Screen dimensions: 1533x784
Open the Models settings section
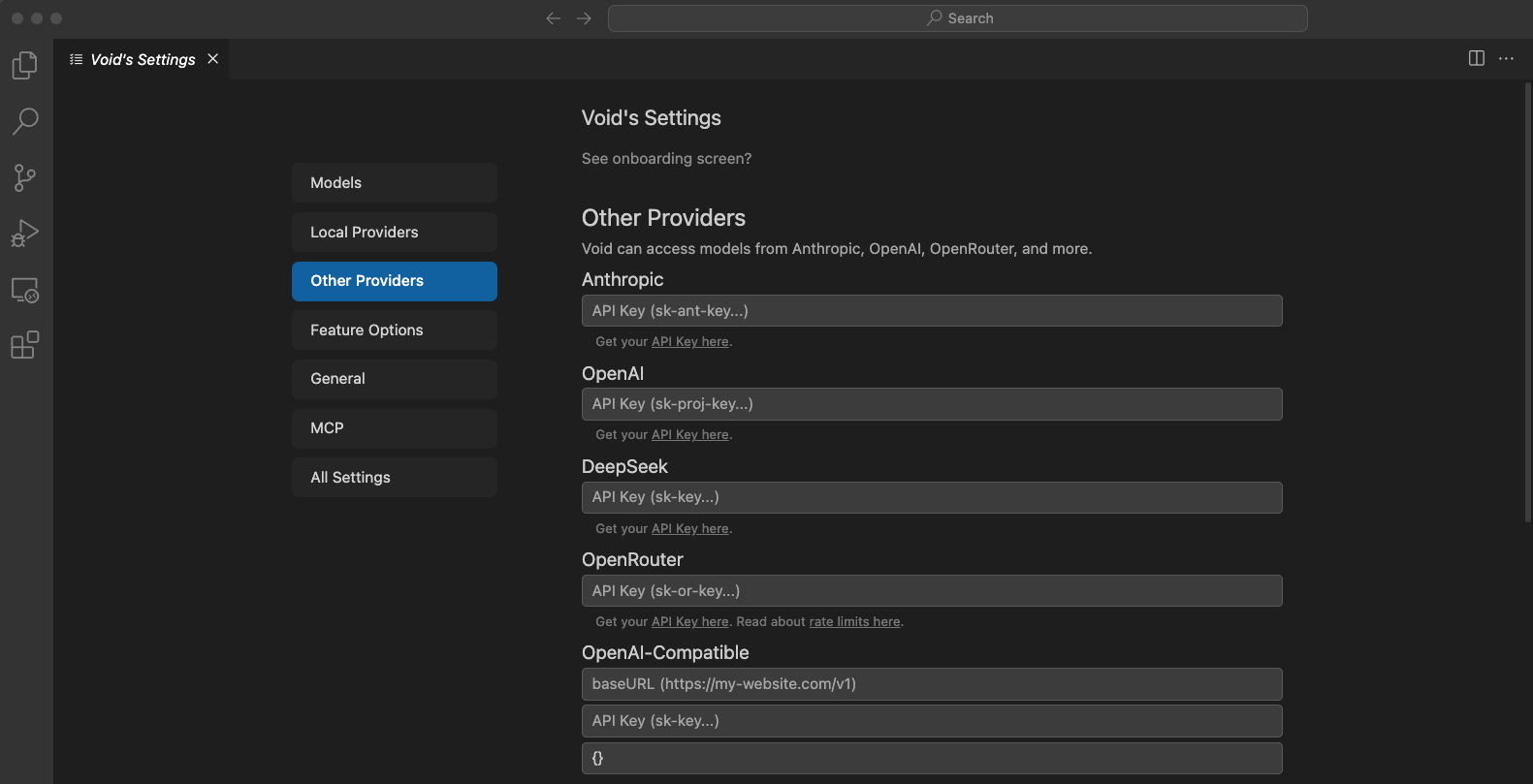coord(395,183)
